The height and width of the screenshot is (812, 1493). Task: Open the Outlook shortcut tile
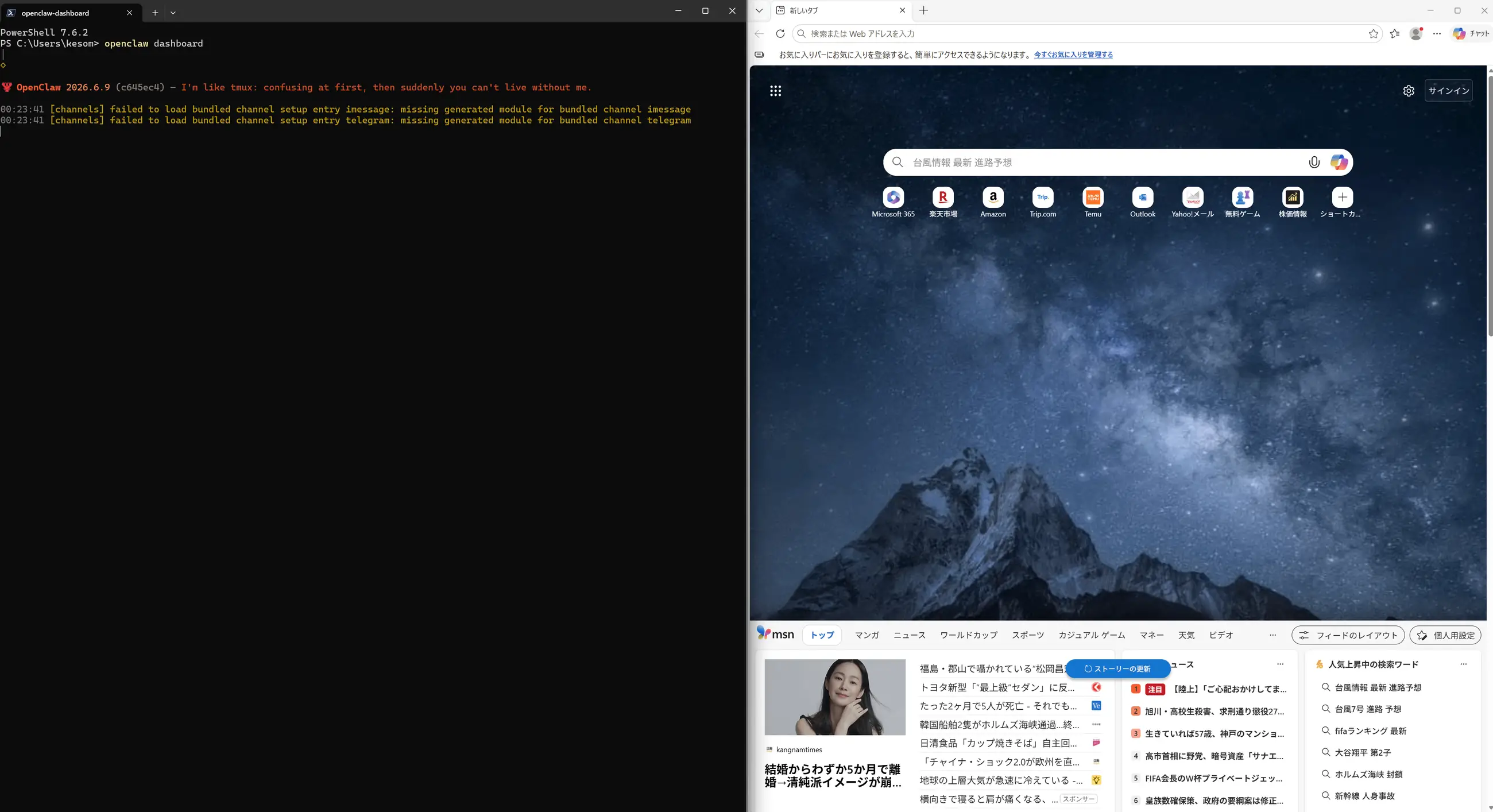(1142, 202)
